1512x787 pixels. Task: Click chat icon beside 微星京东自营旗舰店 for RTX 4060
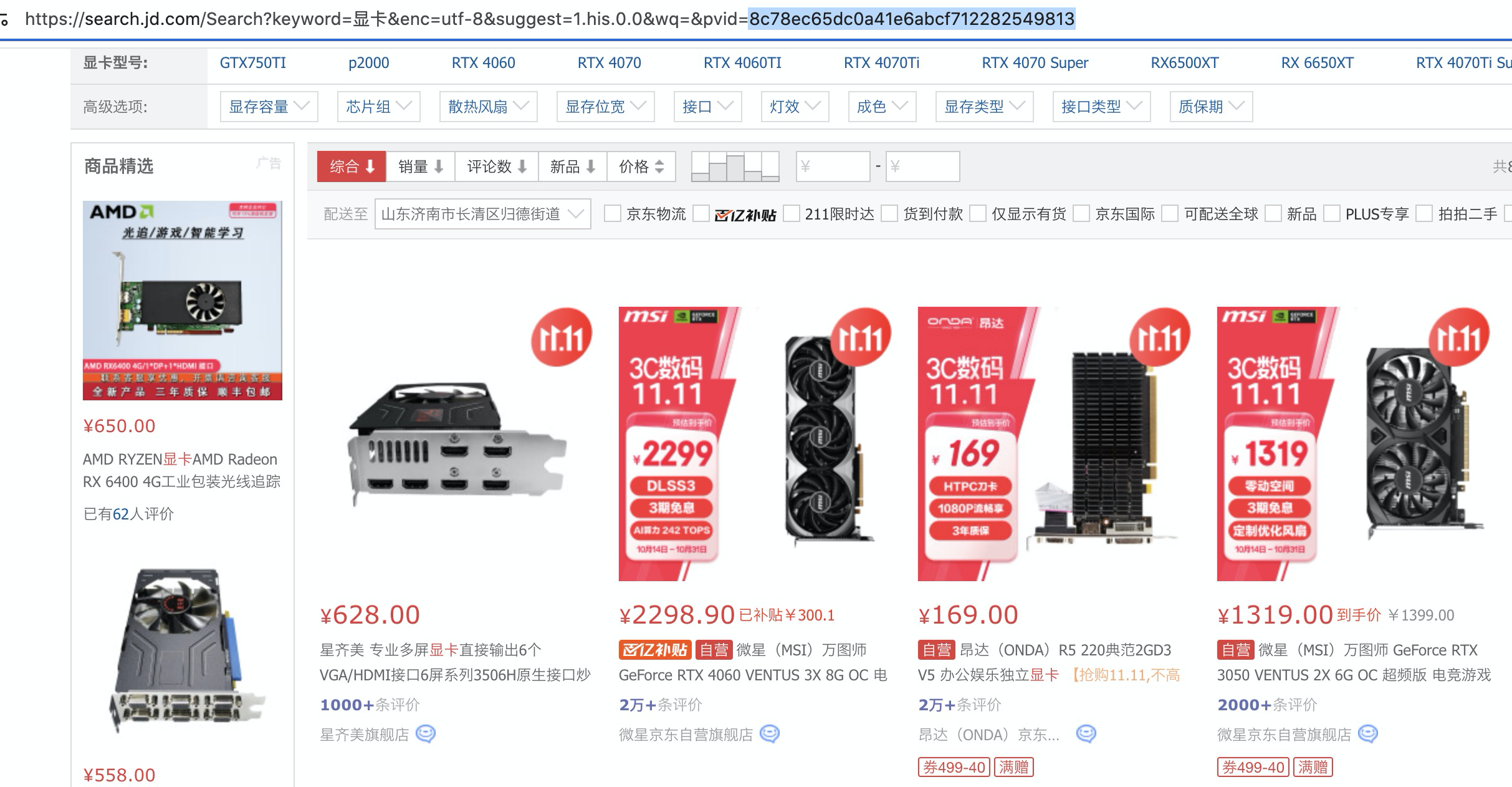[770, 734]
